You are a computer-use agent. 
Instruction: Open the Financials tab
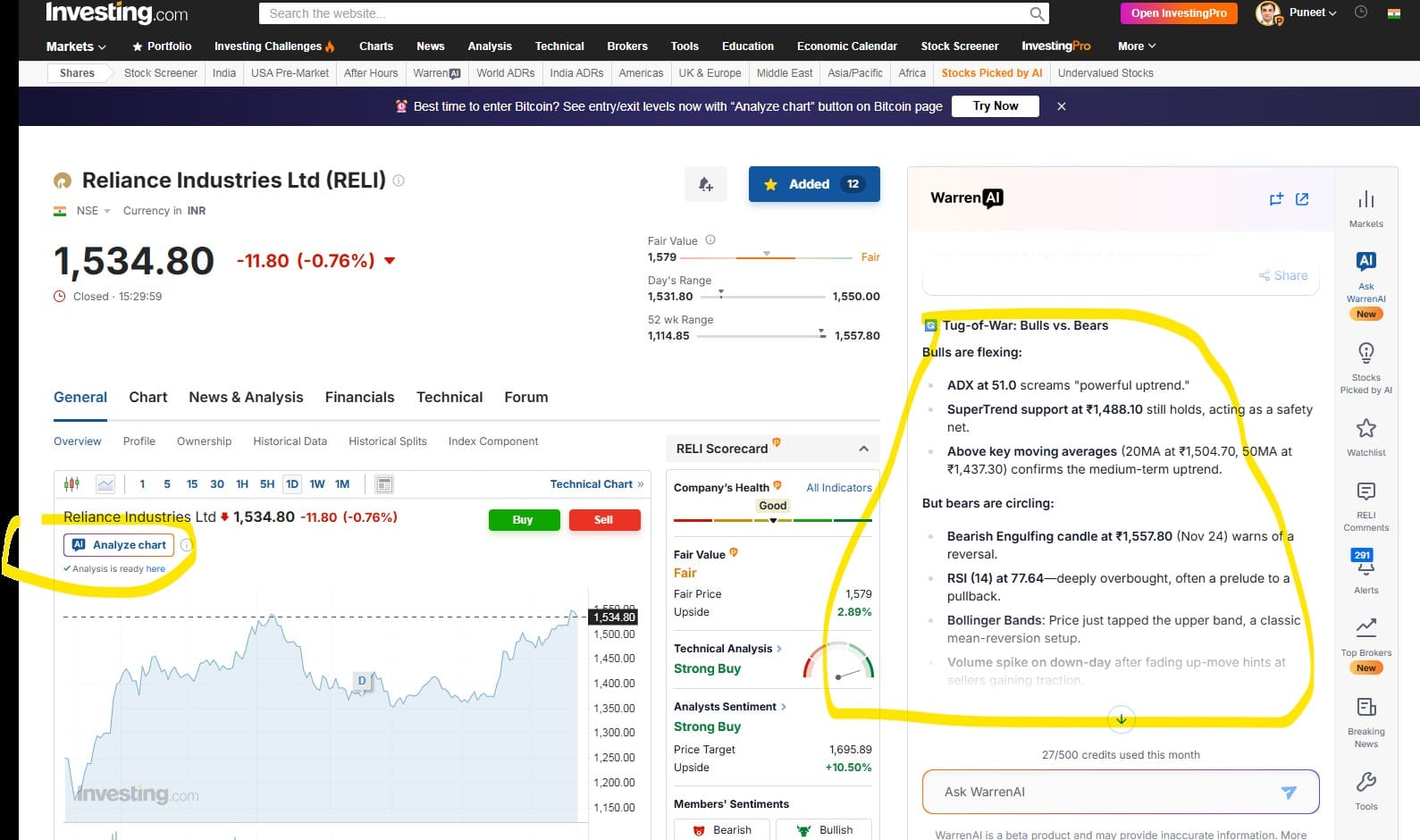(x=359, y=398)
